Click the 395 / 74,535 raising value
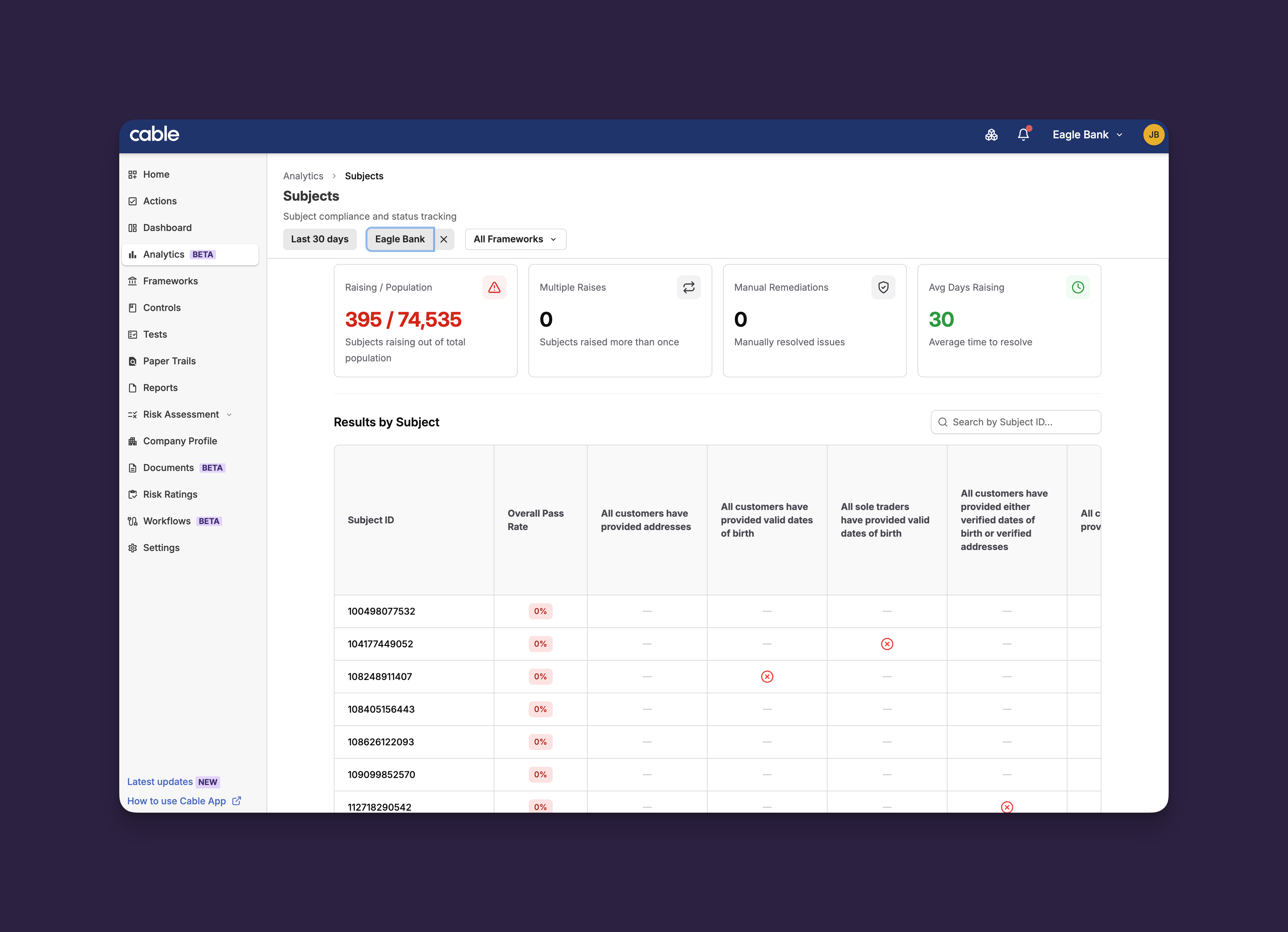 point(403,319)
